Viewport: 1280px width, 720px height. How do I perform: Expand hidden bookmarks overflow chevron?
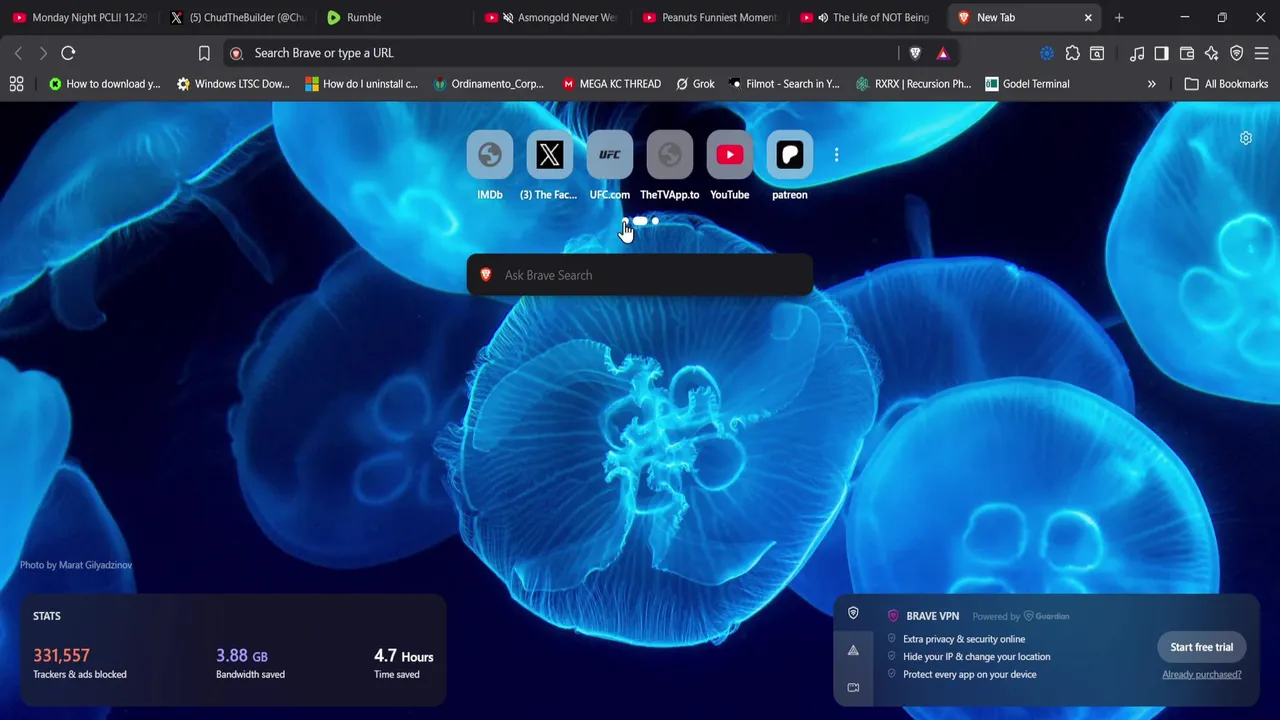point(1151,84)
